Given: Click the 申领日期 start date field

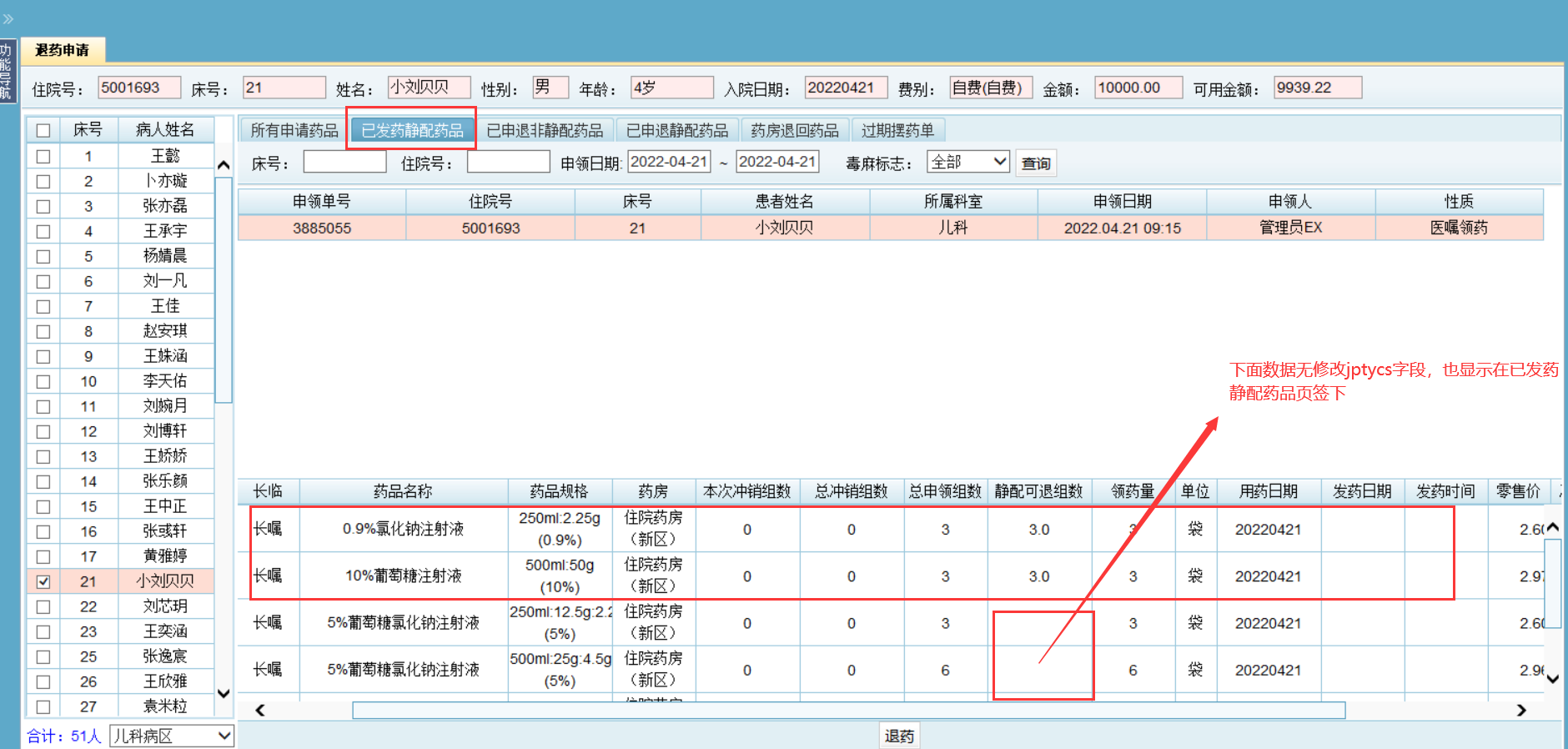Looking at the screenshot, I should (x=670, y=162).
